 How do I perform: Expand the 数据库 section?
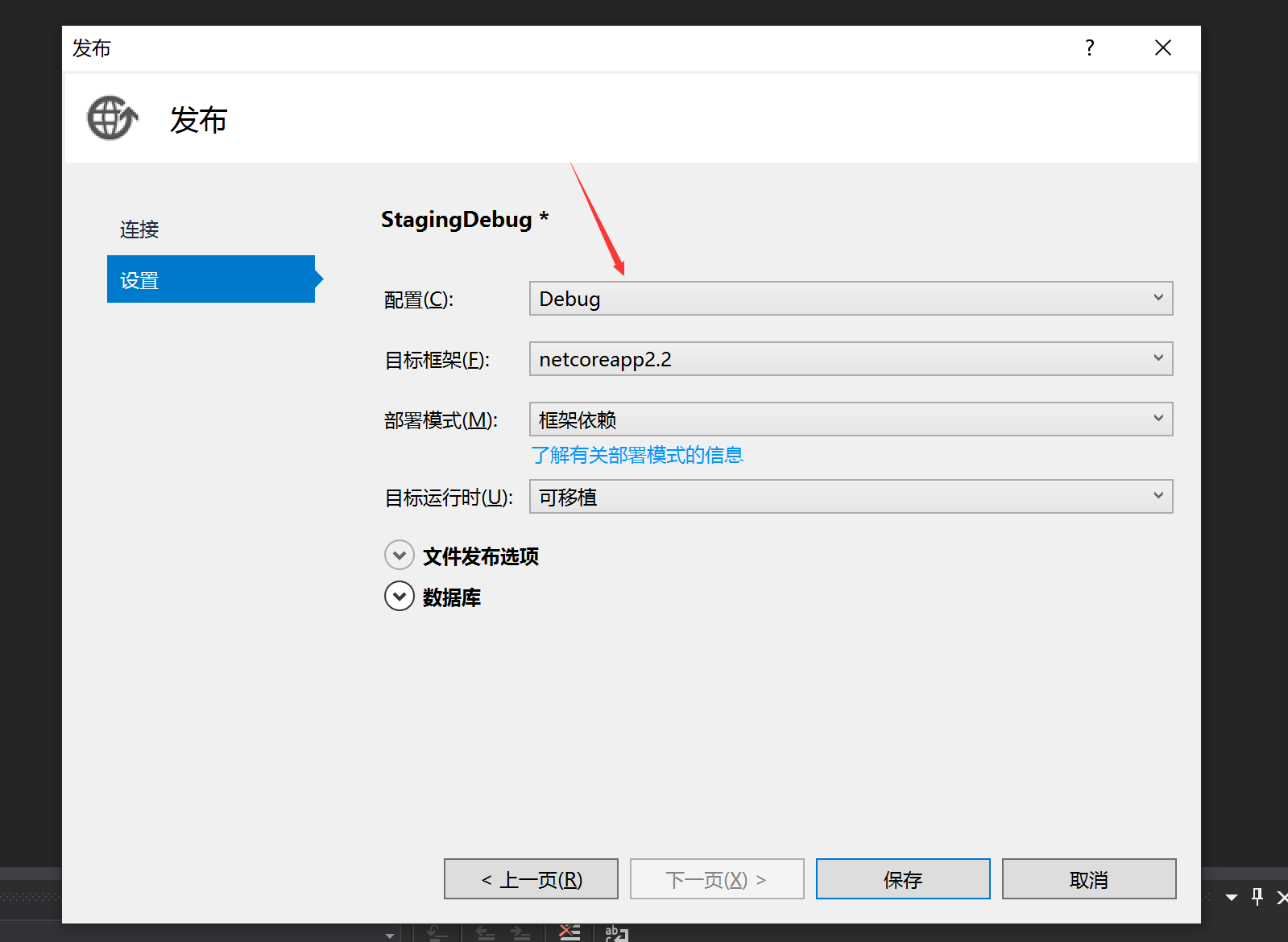click(400, 597)
